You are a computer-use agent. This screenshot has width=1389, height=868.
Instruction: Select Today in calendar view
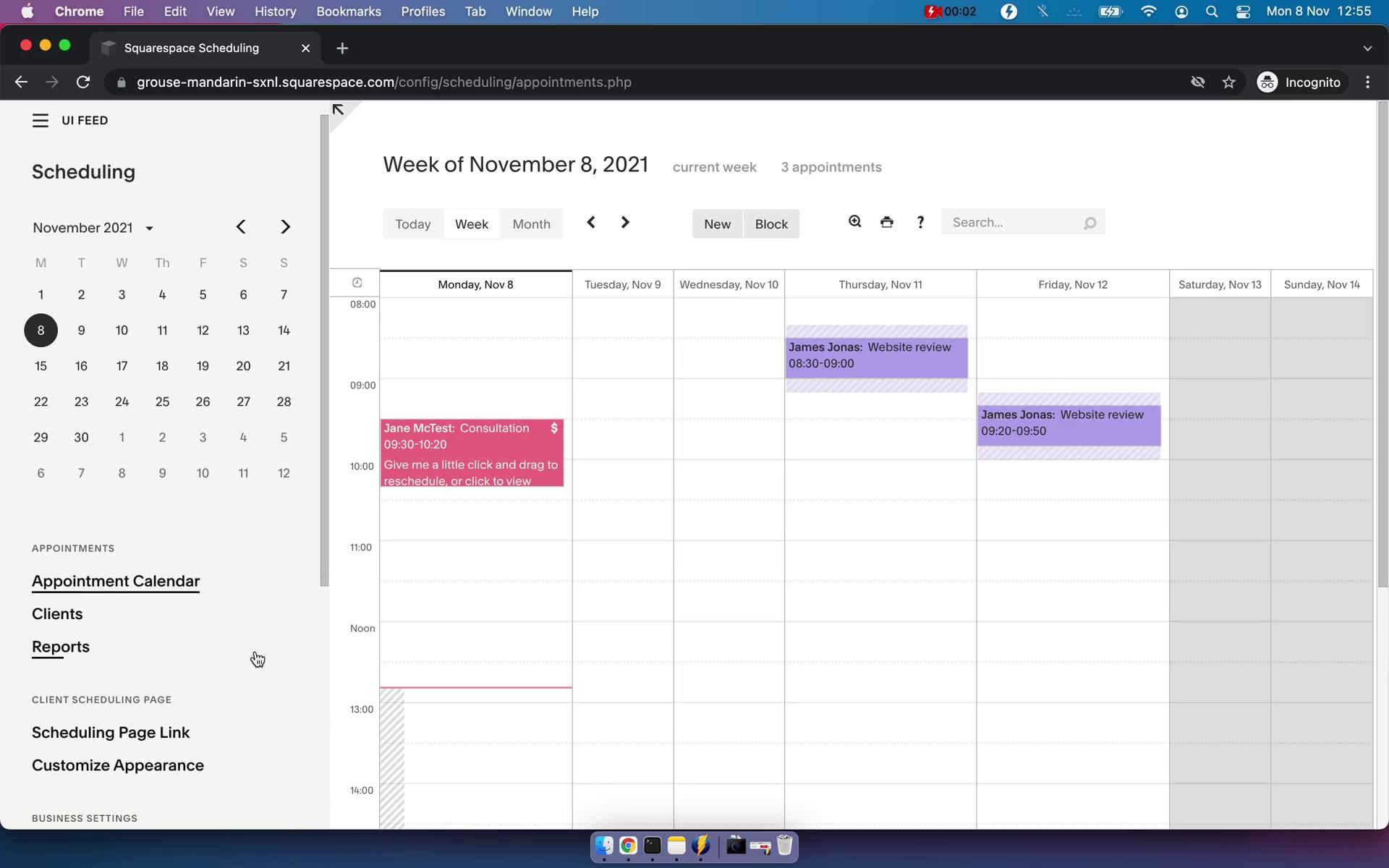[413, 223]
